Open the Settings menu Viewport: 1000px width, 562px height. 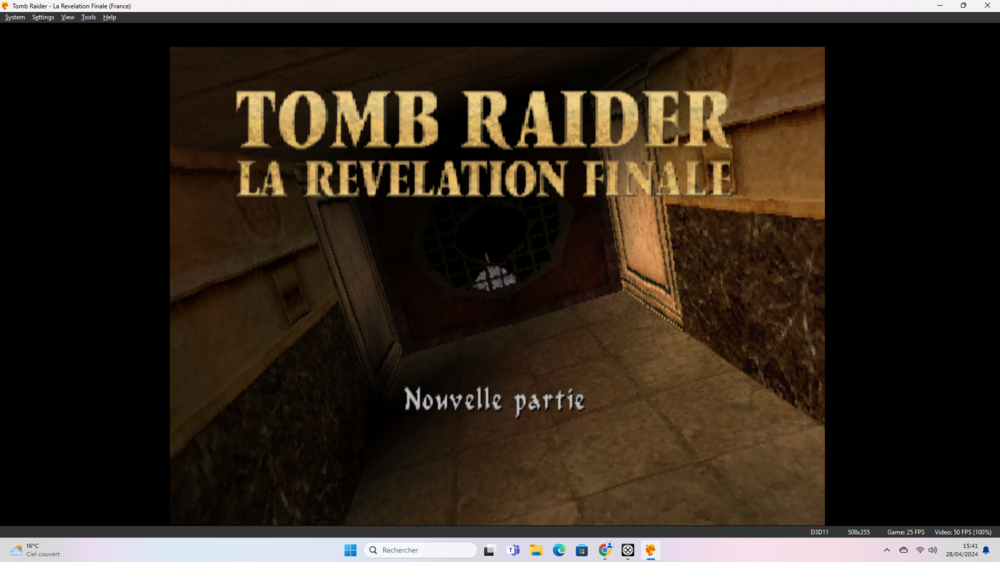coord(43,17)
